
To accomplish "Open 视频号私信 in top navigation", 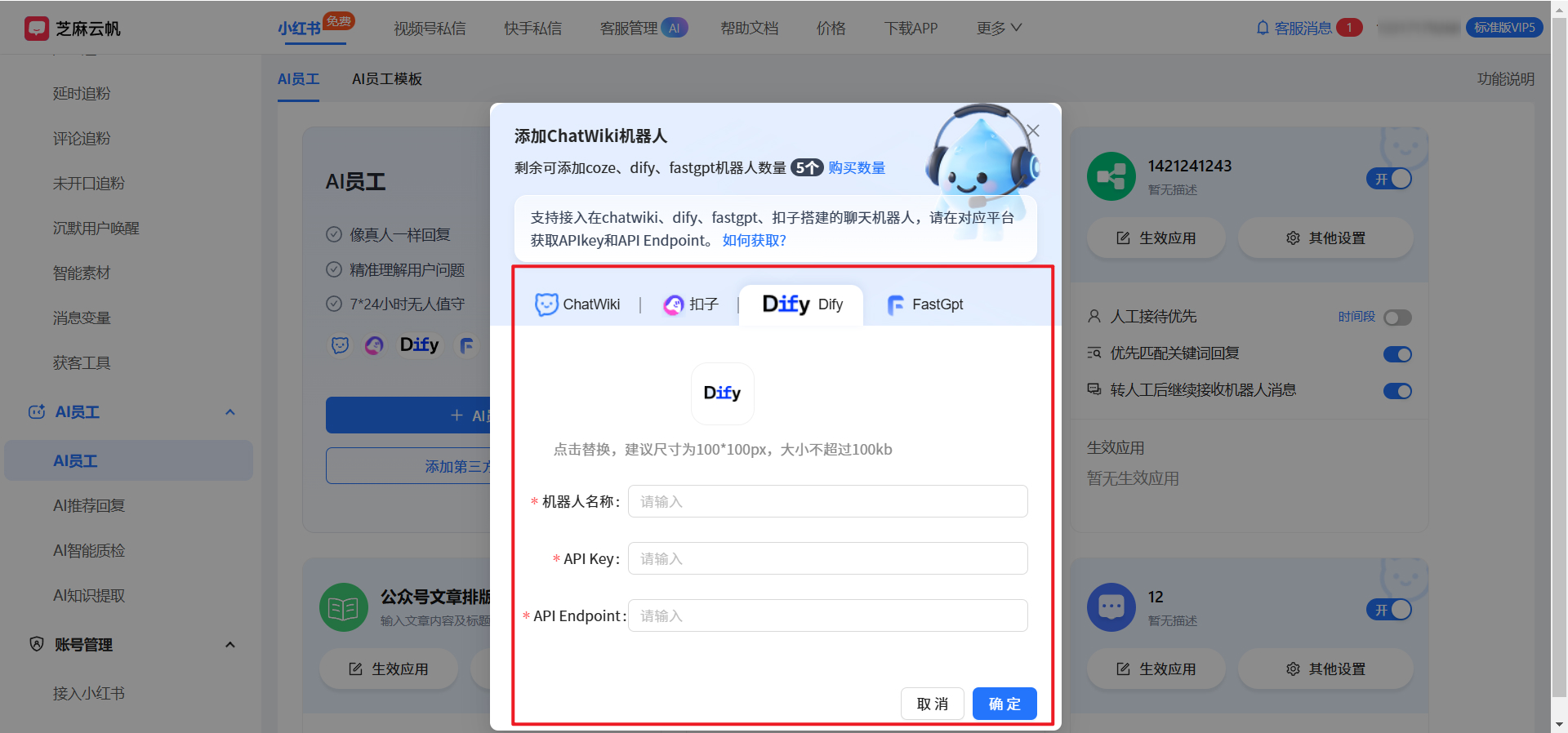I will click(430, 29).
